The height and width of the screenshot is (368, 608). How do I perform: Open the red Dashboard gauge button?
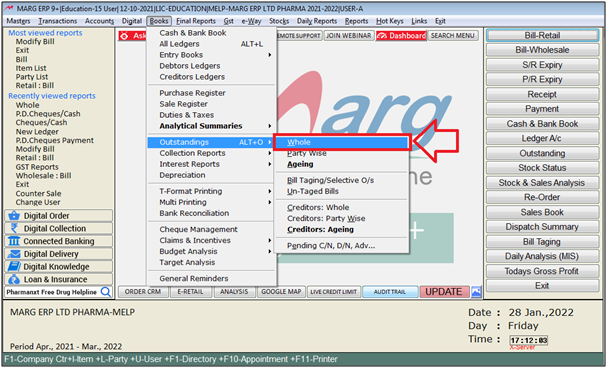click(x=401, y=36)
